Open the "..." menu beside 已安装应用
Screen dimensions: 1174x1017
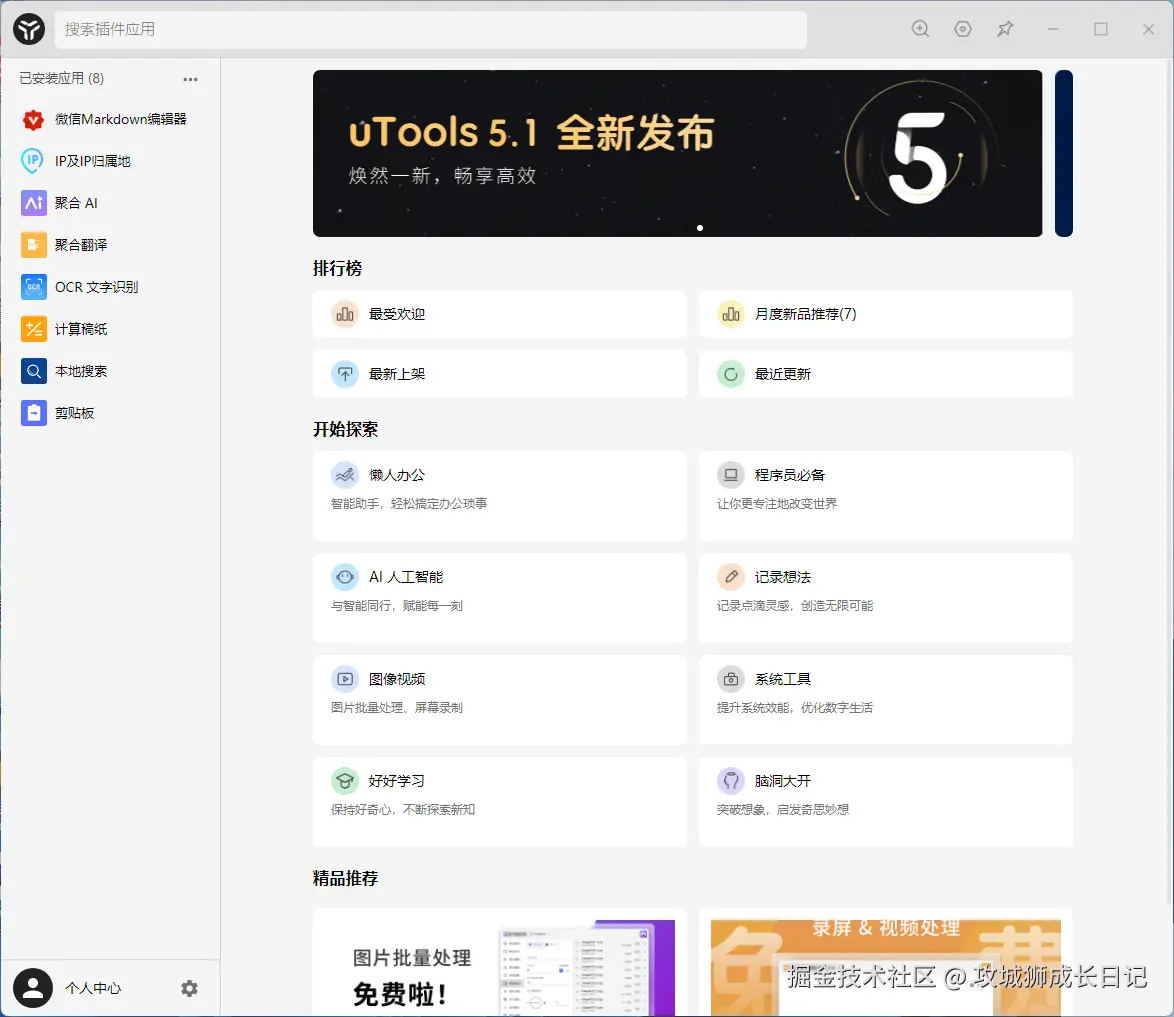click(x=190, y=79)
